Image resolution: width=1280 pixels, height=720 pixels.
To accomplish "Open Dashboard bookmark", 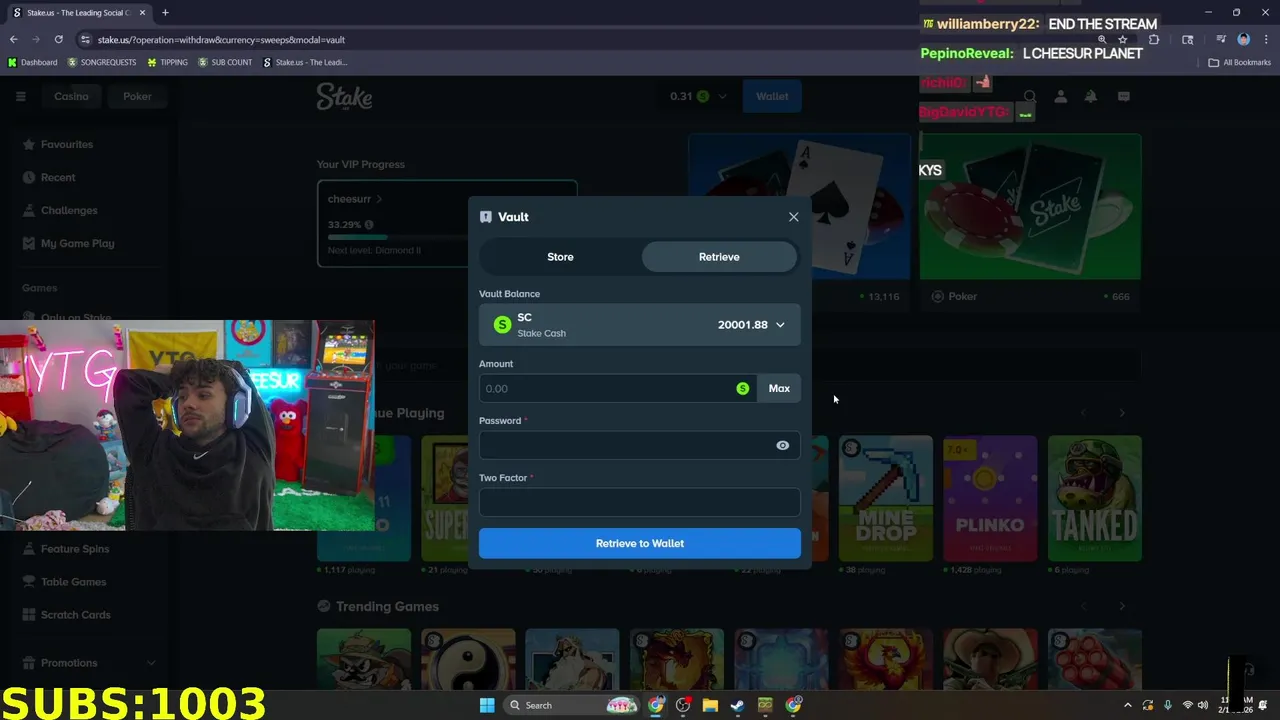I will click(x=33, y=62).
